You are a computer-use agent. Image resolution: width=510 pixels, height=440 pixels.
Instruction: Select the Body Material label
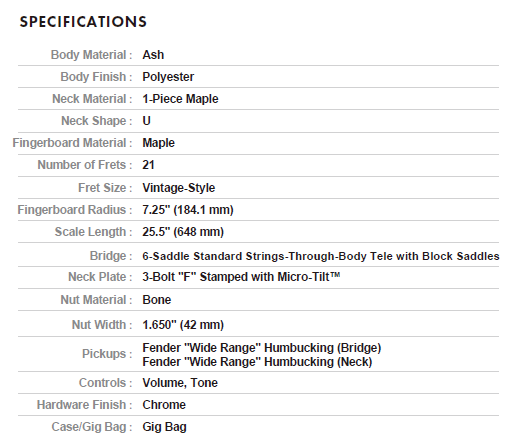(x=91, y=55)
